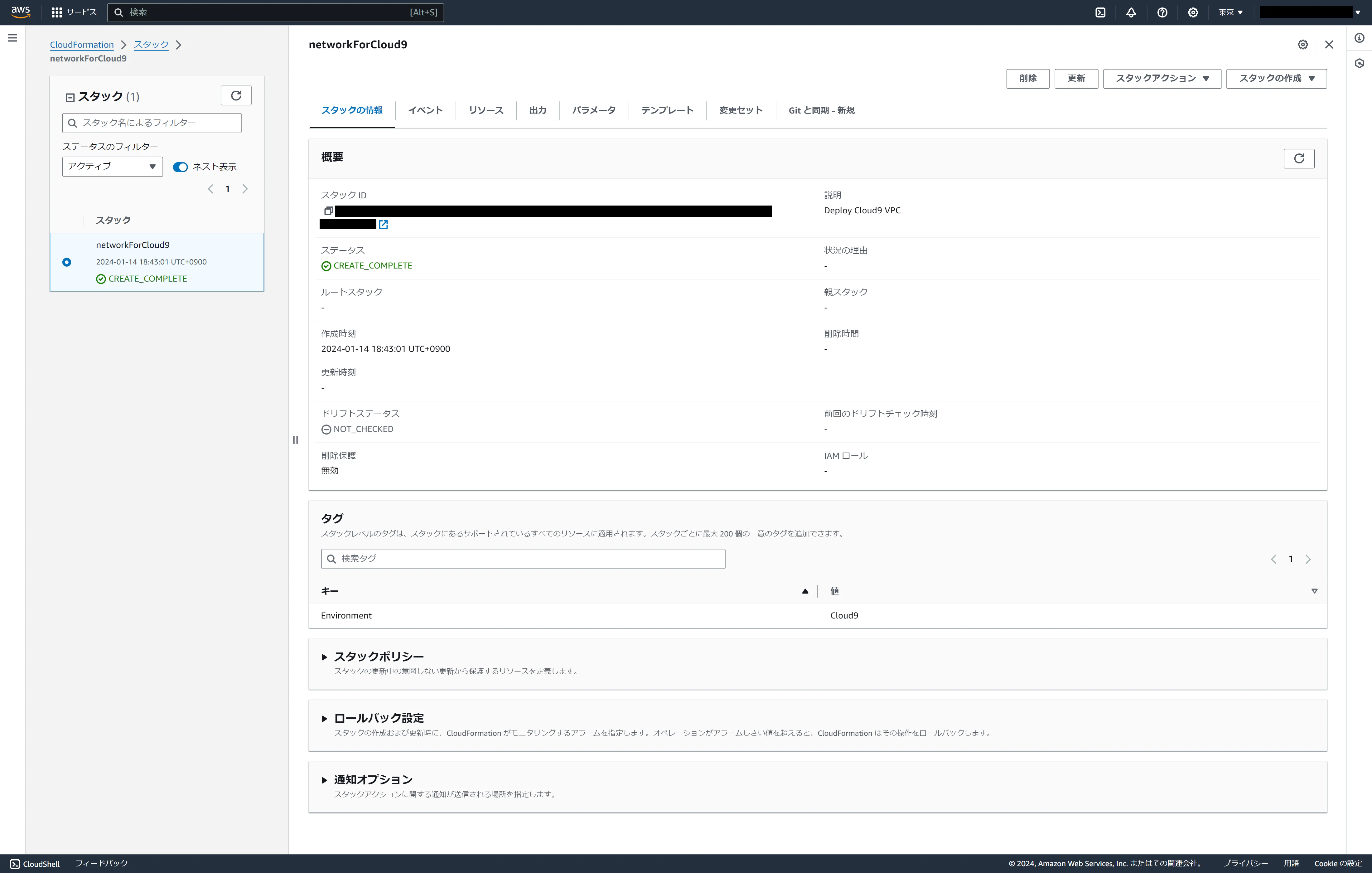Click the split-panel resize handle
The width and height of the screenshot is (1372, 873).
click(x=295, y=440)
